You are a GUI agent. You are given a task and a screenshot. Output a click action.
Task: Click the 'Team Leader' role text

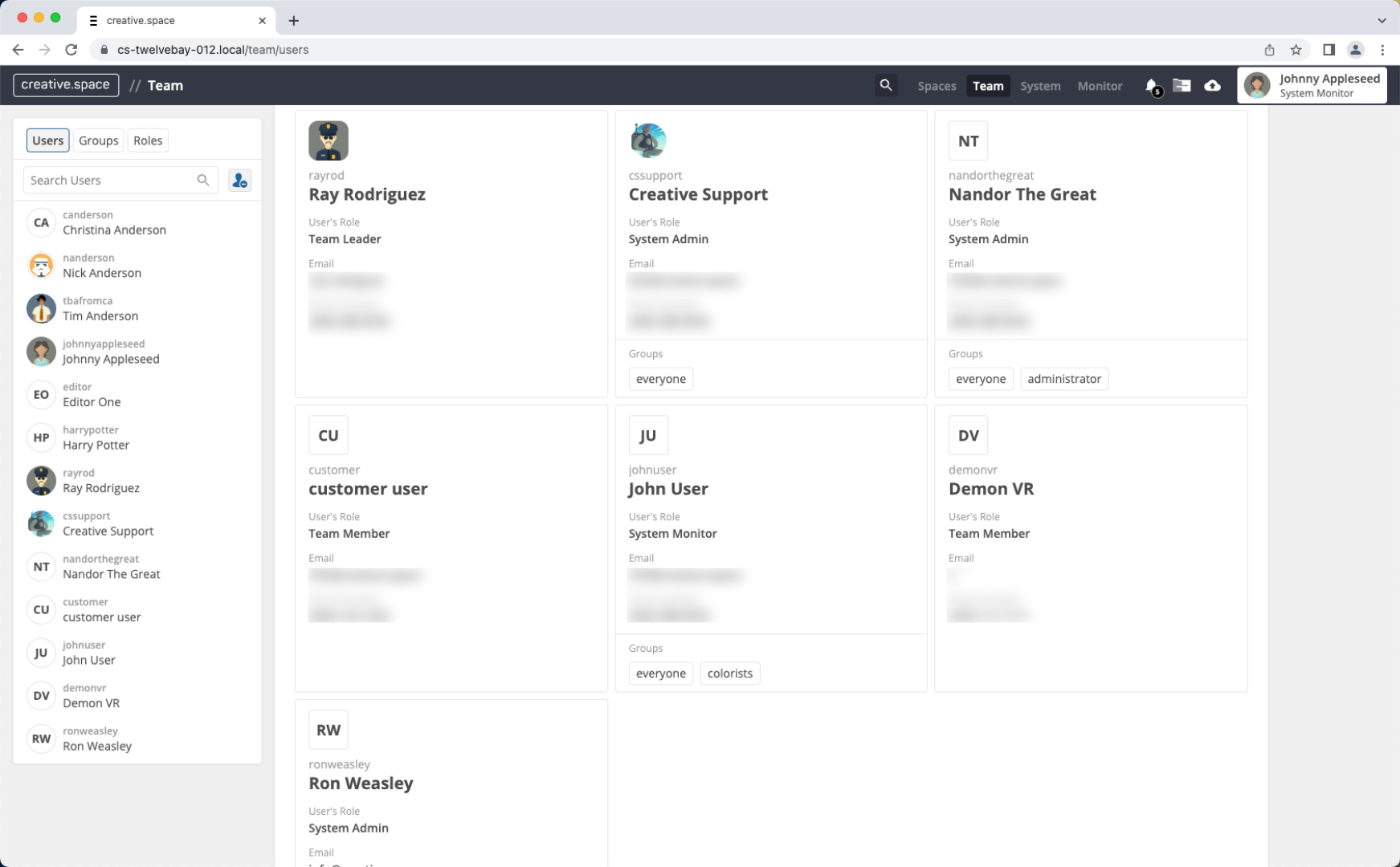[x=345, y=239]
